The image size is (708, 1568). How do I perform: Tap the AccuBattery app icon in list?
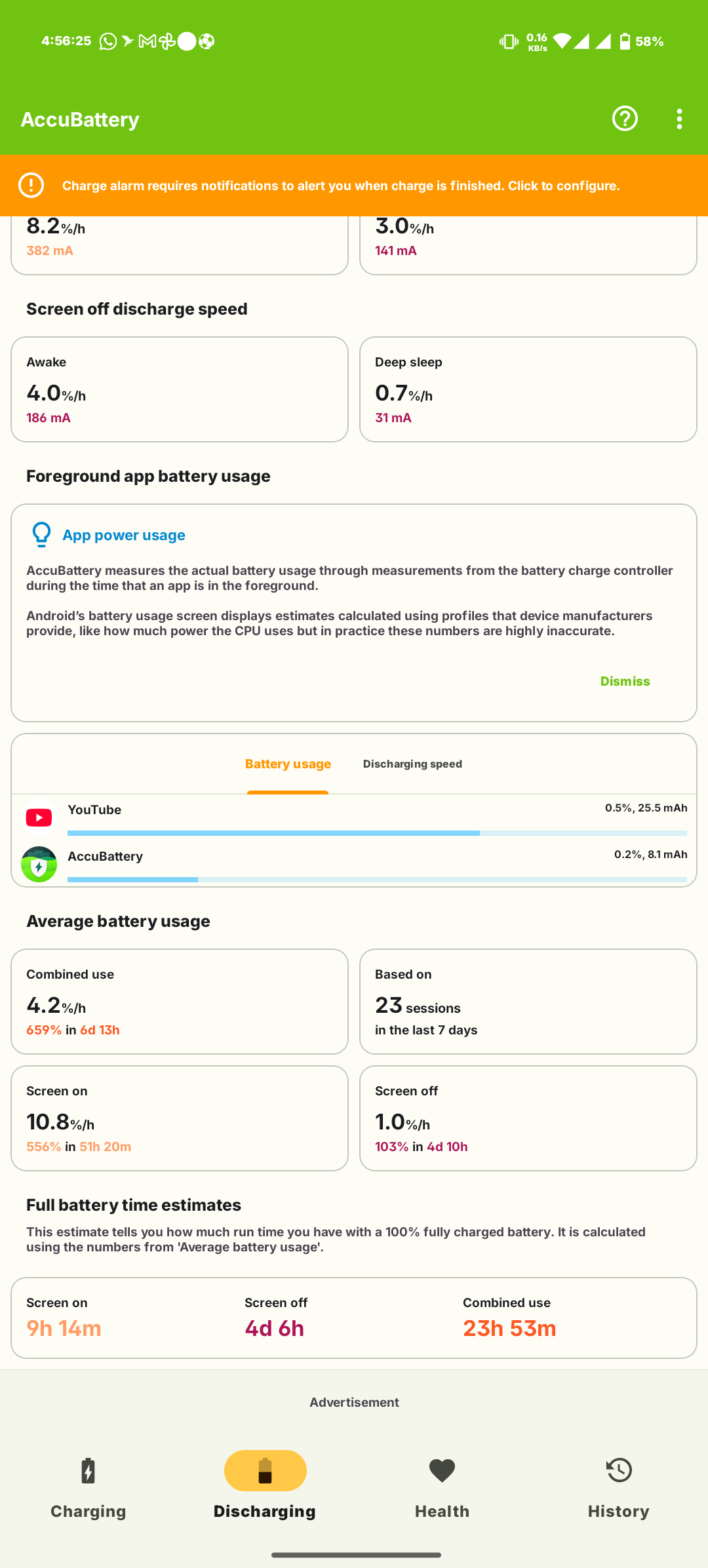[x=39, y=864]
